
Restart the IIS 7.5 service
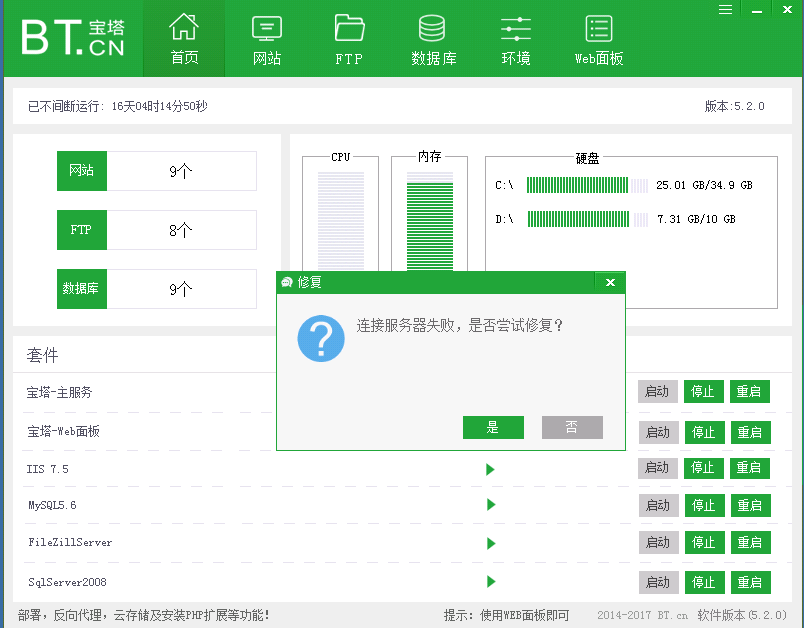pos(750,468)
